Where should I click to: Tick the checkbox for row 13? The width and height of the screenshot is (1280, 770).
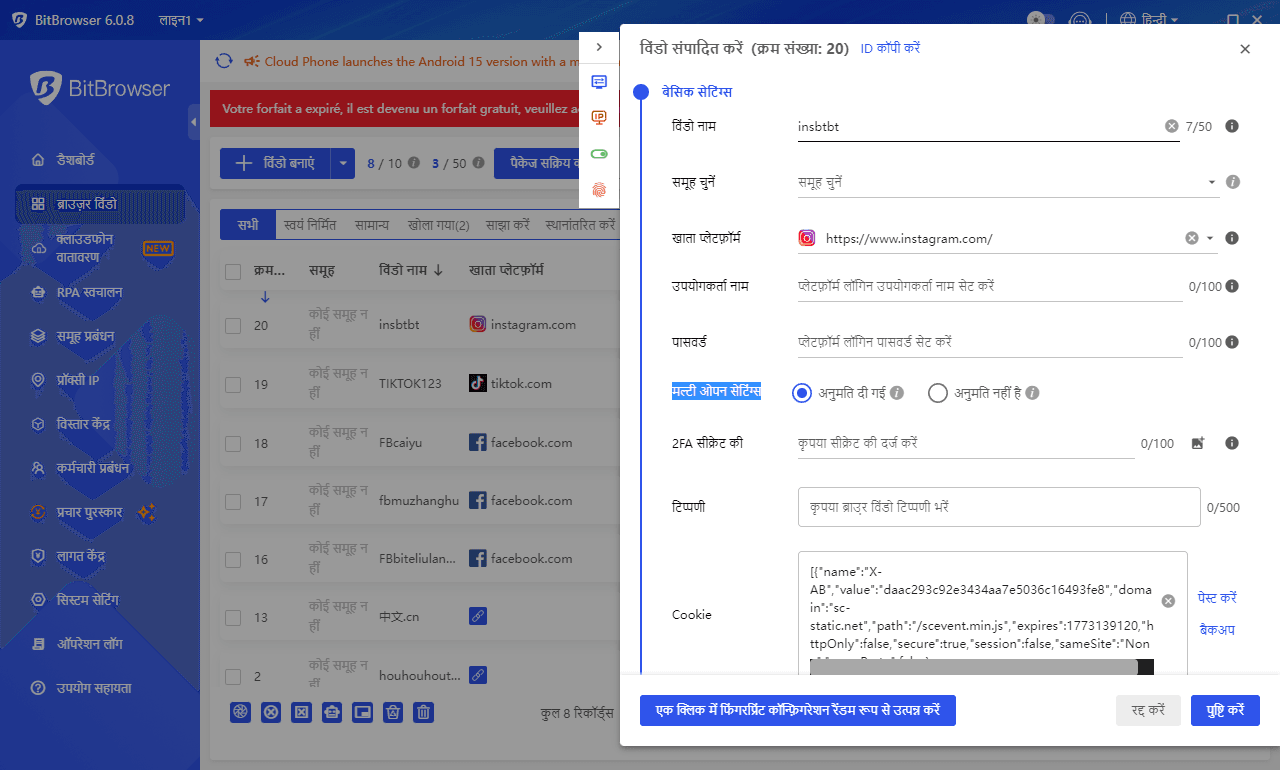point(233,617)
